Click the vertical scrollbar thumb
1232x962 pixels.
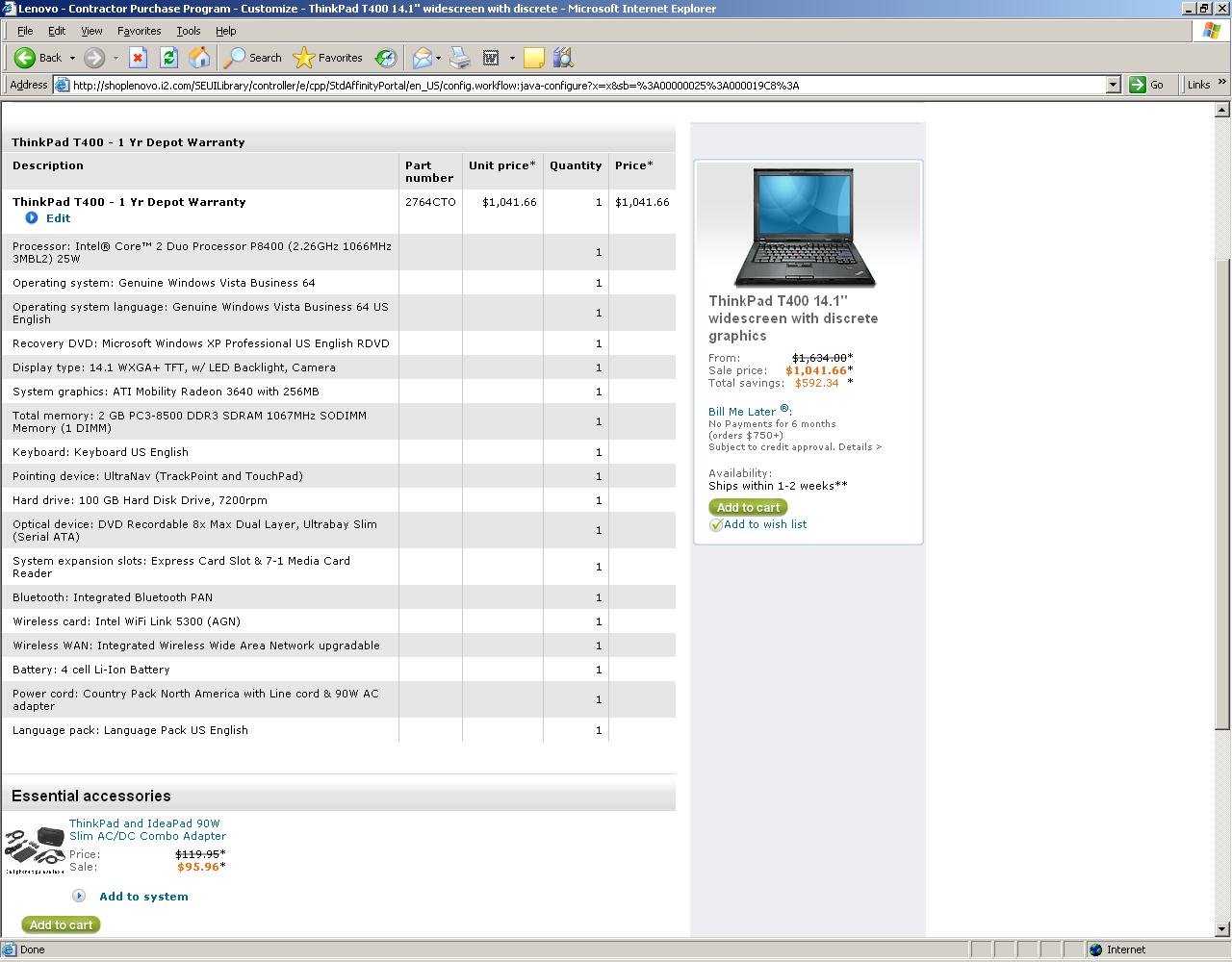[x=1222, y=494]
